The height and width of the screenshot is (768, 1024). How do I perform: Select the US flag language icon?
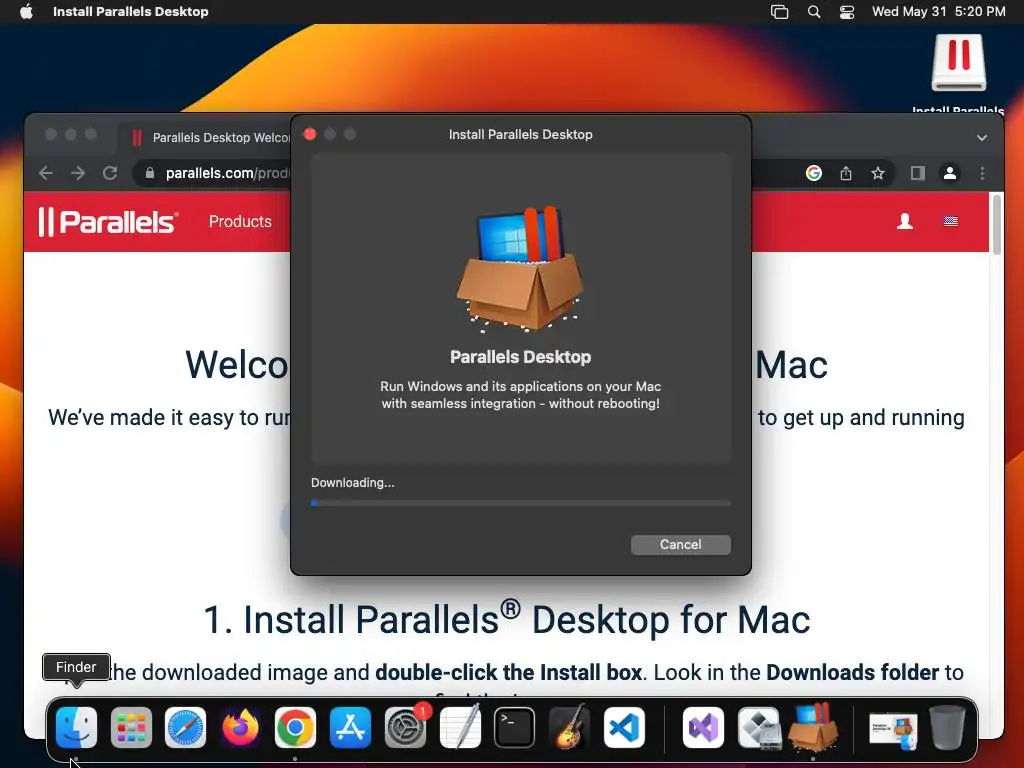951,221
